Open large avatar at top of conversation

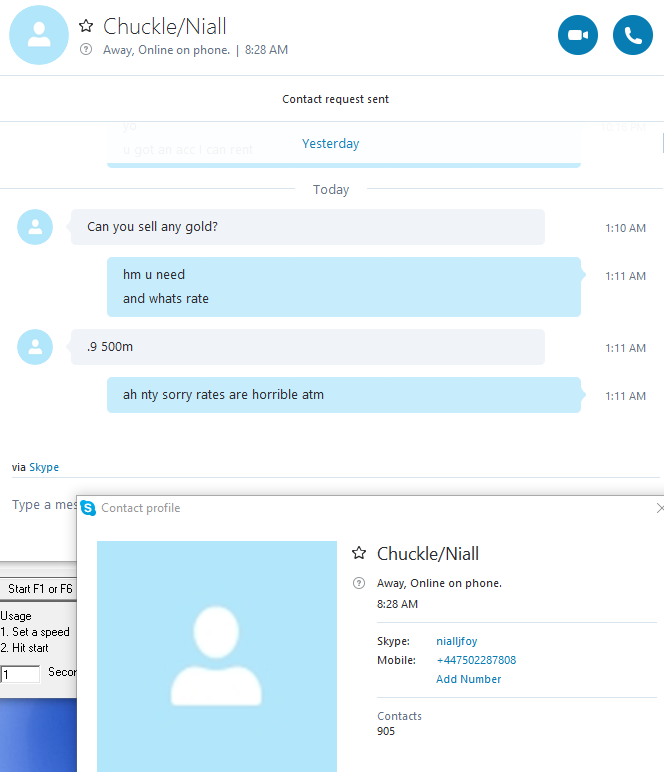39,35
